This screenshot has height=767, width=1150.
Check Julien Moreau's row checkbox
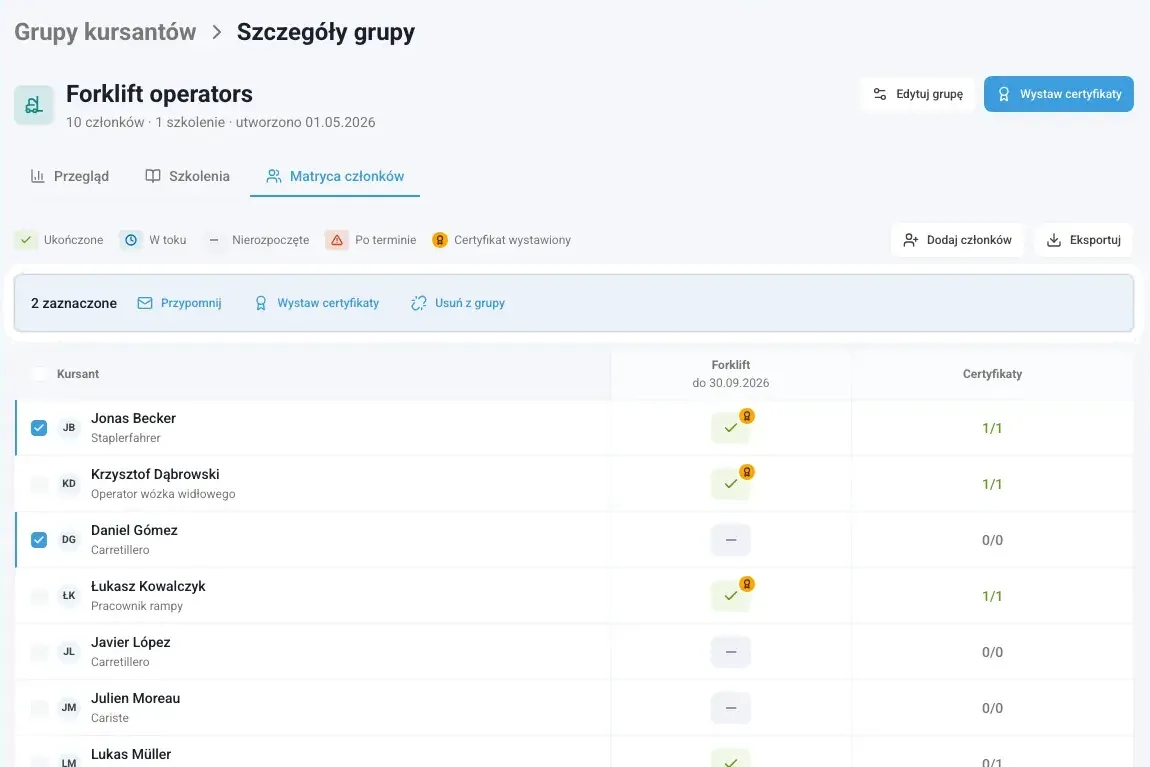tap(39, 708)
